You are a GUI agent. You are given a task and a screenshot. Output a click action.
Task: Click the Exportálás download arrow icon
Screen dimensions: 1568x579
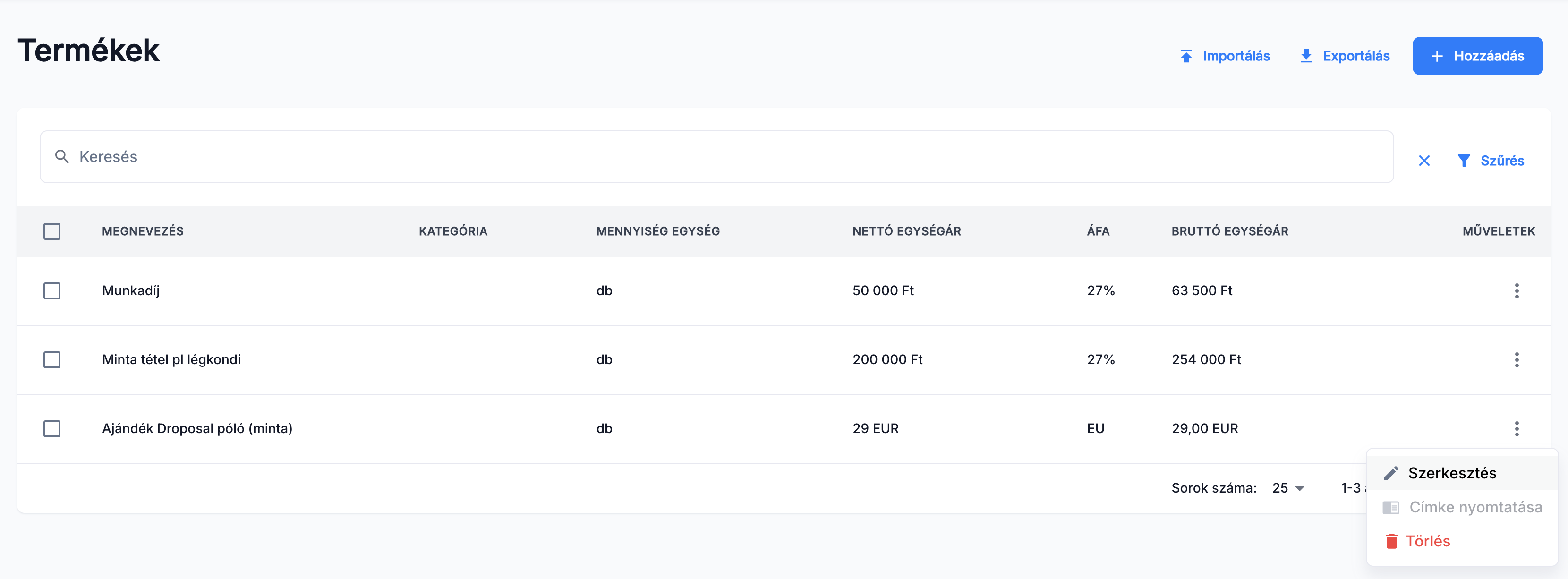[1306, 57]
